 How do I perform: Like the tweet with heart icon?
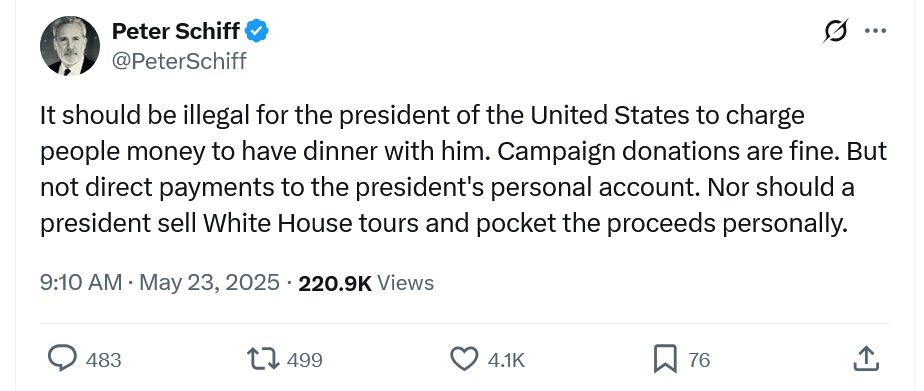464,359
